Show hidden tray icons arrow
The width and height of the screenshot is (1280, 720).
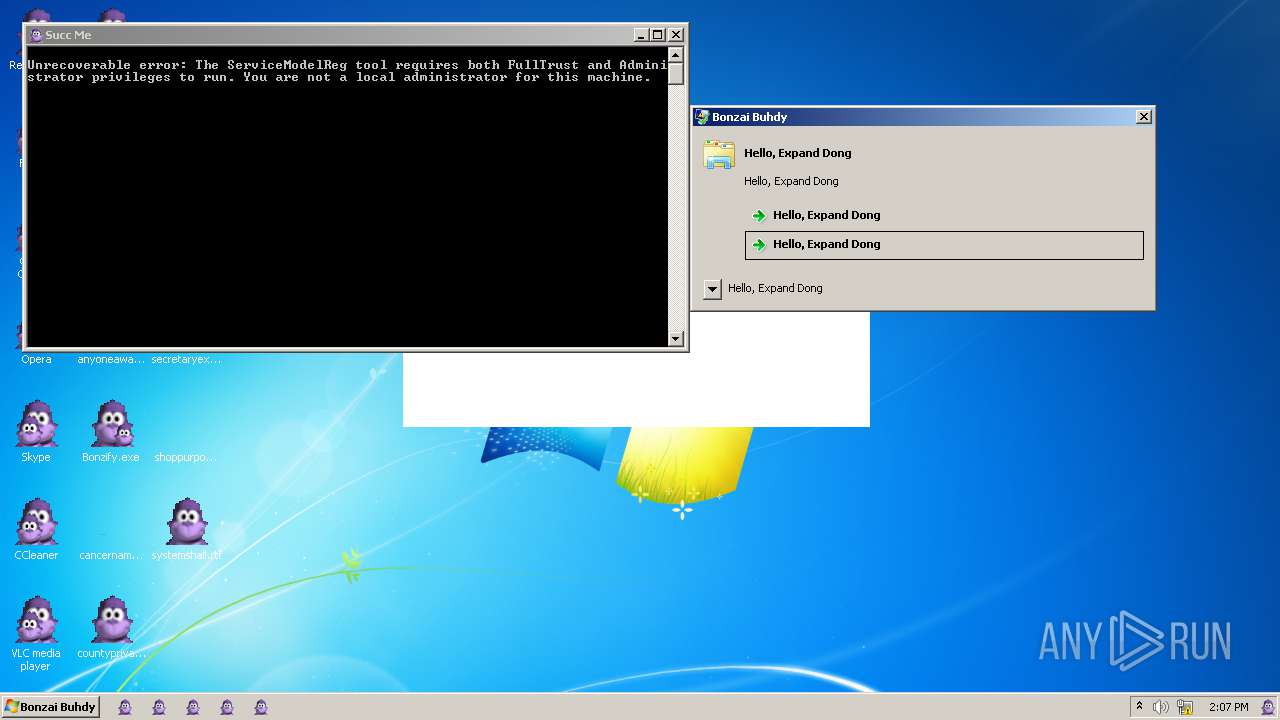(1139, 707)
